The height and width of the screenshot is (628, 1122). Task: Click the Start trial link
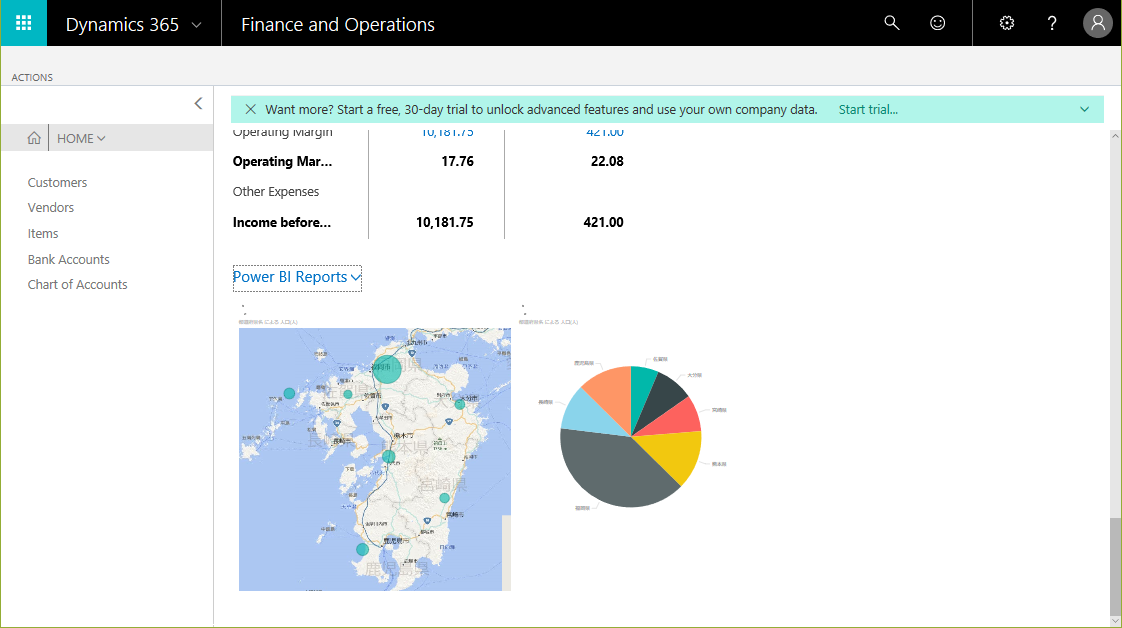coord(868,109)
